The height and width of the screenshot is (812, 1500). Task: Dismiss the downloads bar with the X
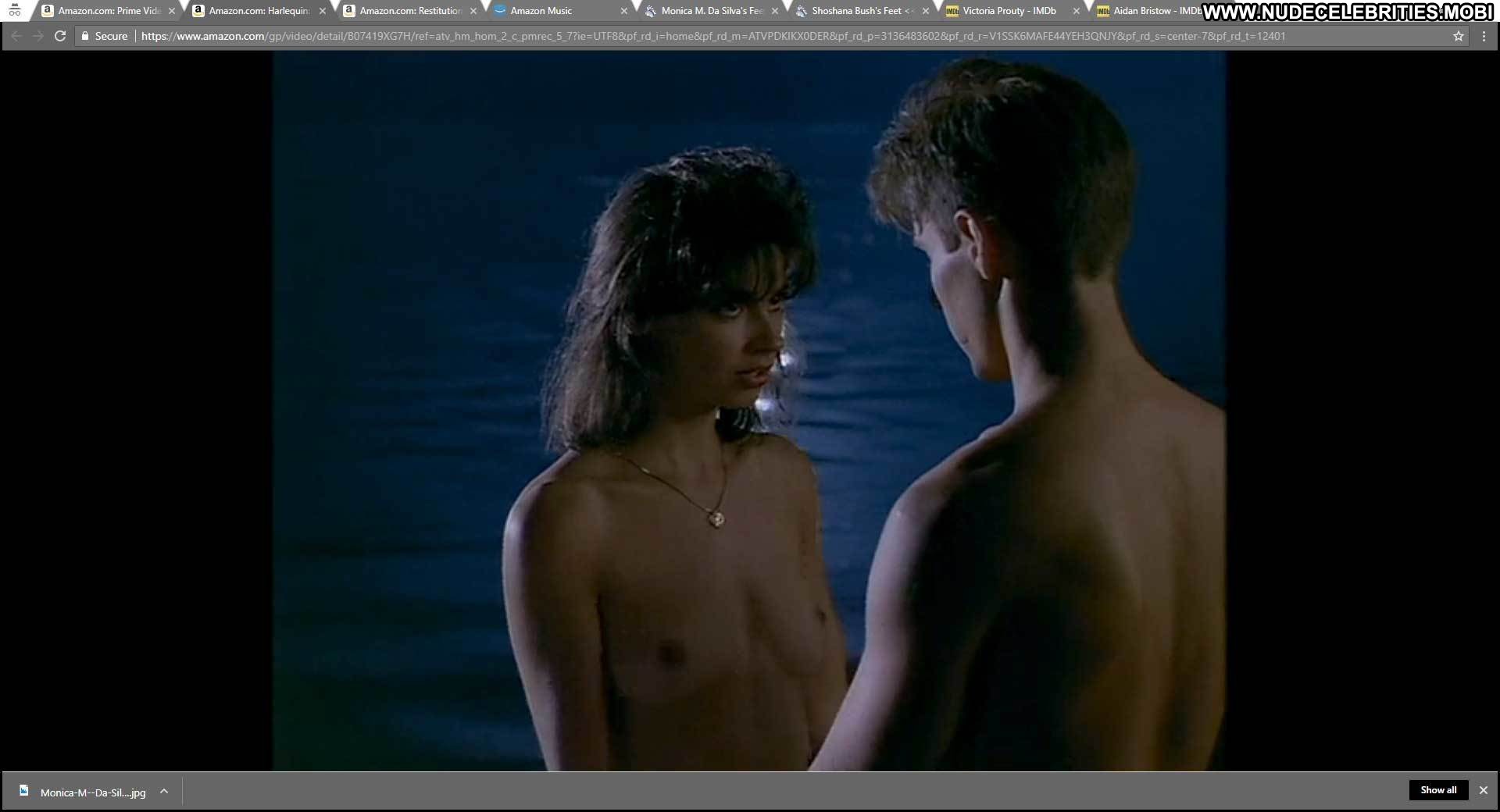click(1483, 790)
